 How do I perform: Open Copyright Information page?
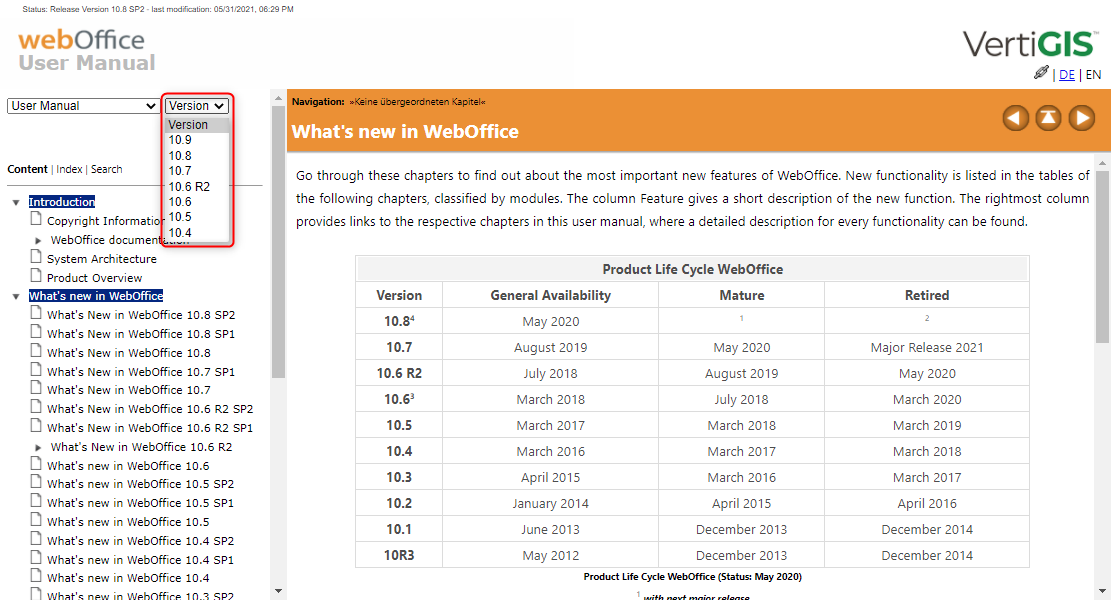pos(106,221)
